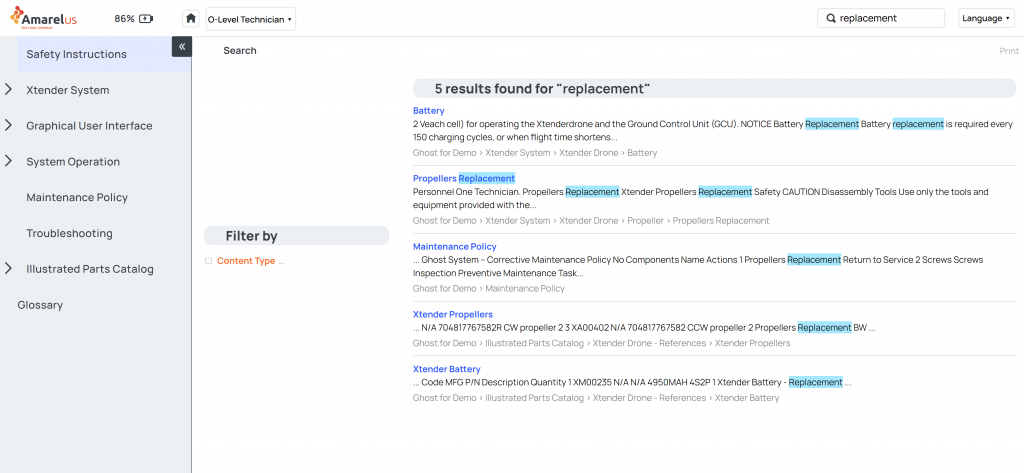Screen dimensions: 1024x473
Task: Go to Troubleshooting in the sidebar
Action: click(x=69, y=233)
